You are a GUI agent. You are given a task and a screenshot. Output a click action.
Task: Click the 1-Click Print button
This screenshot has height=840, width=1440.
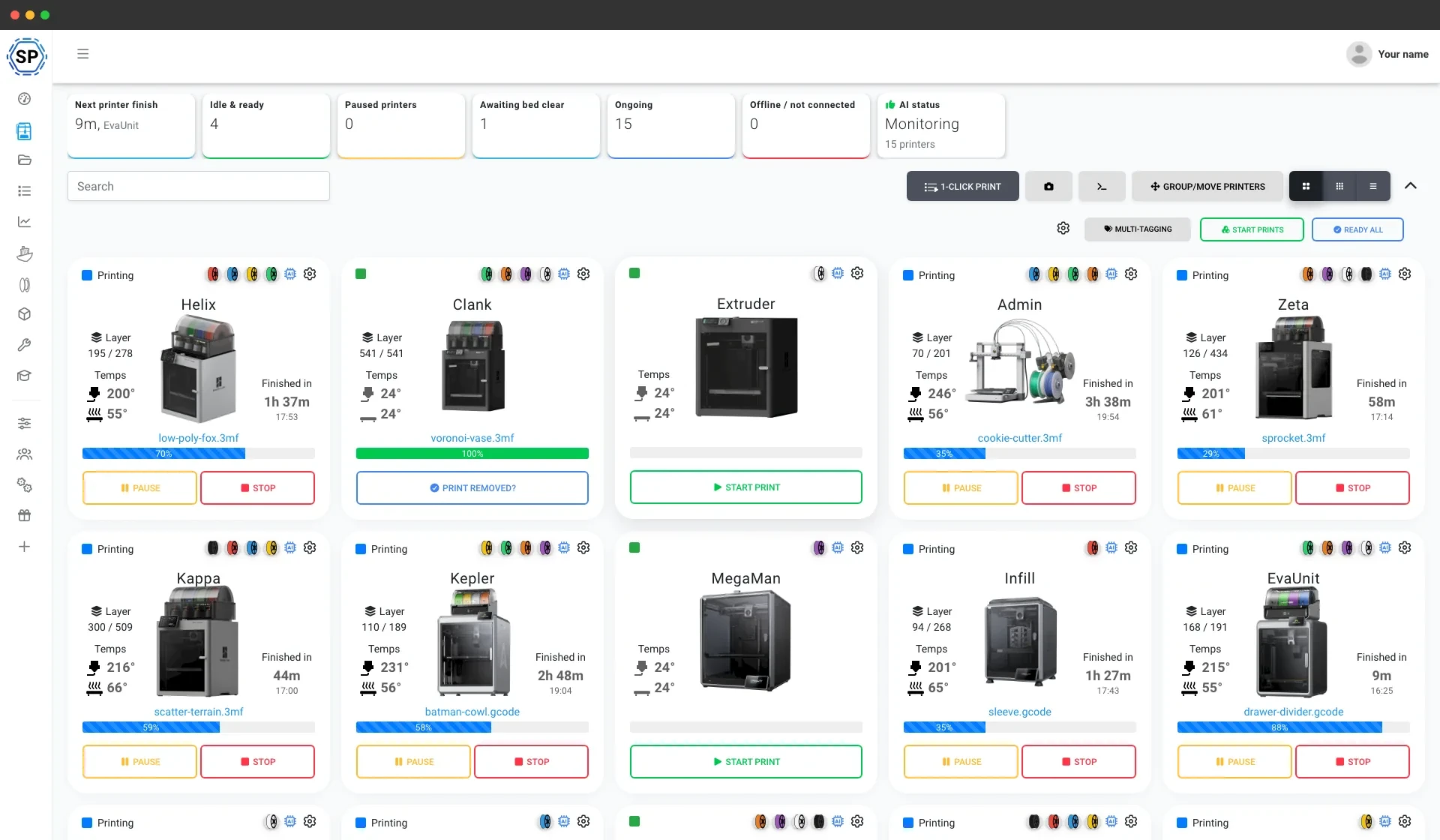pos(962,186)
